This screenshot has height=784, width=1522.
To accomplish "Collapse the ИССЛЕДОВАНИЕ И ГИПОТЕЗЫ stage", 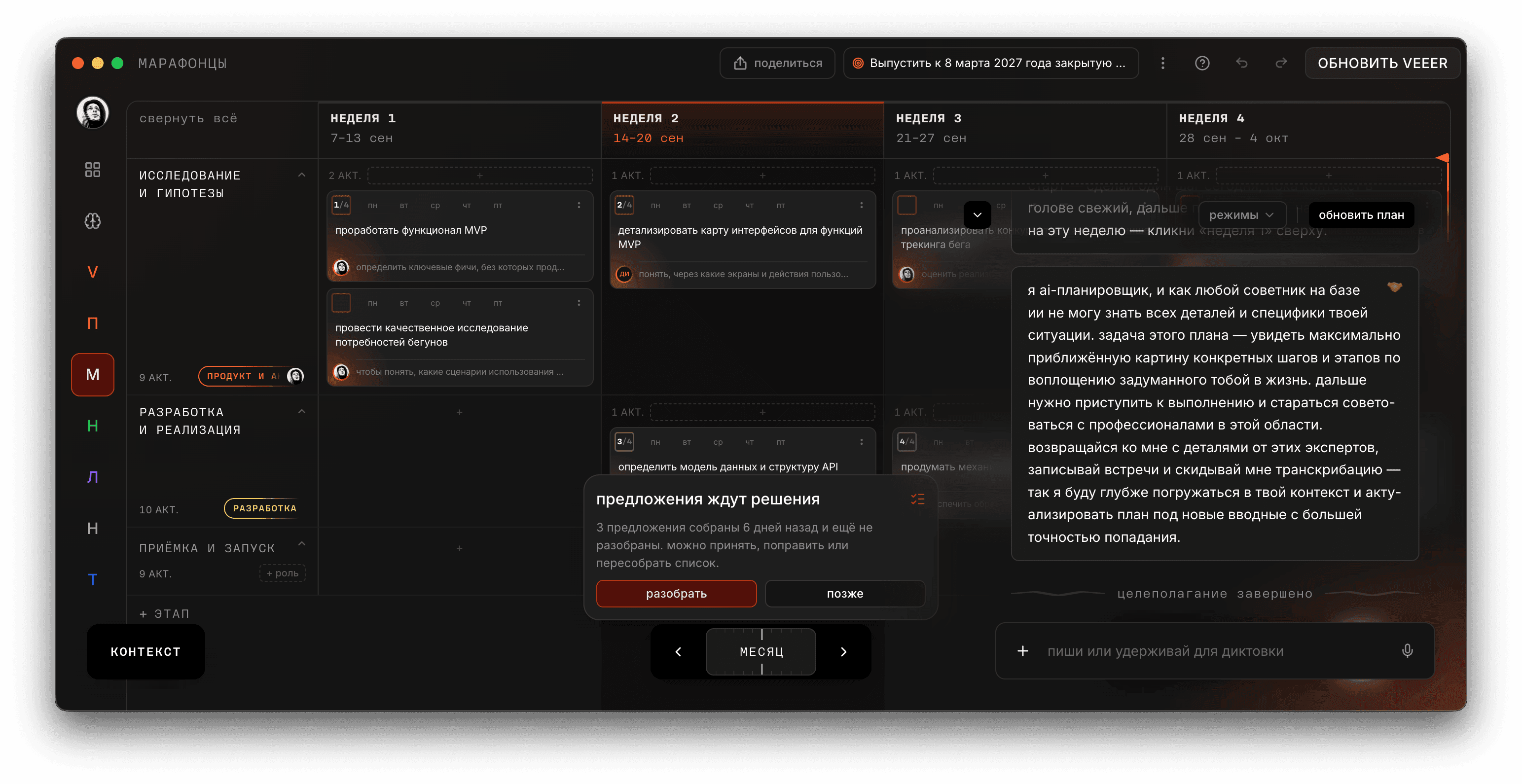I will 302,175.
